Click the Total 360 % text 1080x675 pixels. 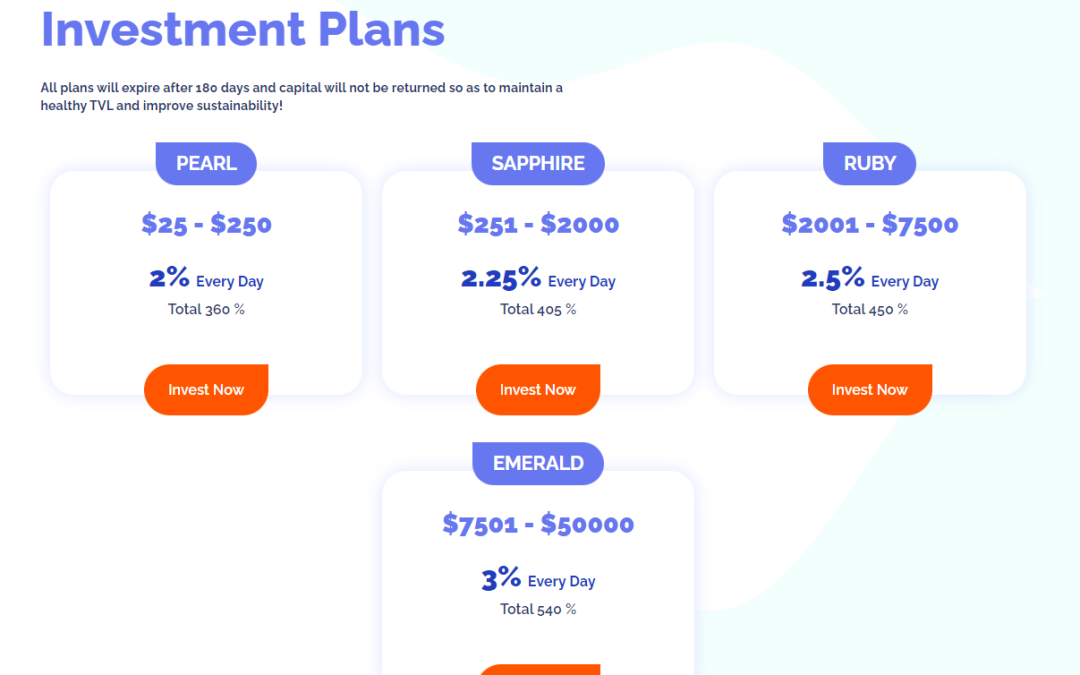tap(206, 309)
